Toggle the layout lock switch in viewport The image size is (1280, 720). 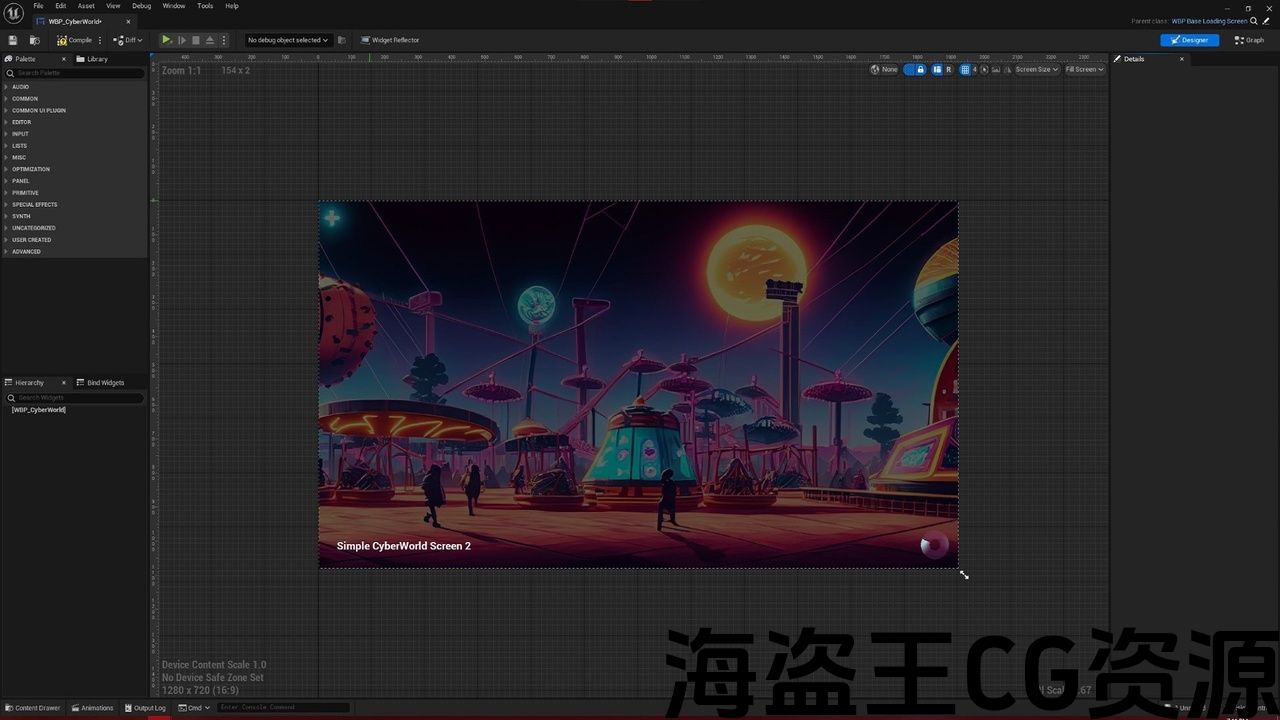tap(915, 70)
